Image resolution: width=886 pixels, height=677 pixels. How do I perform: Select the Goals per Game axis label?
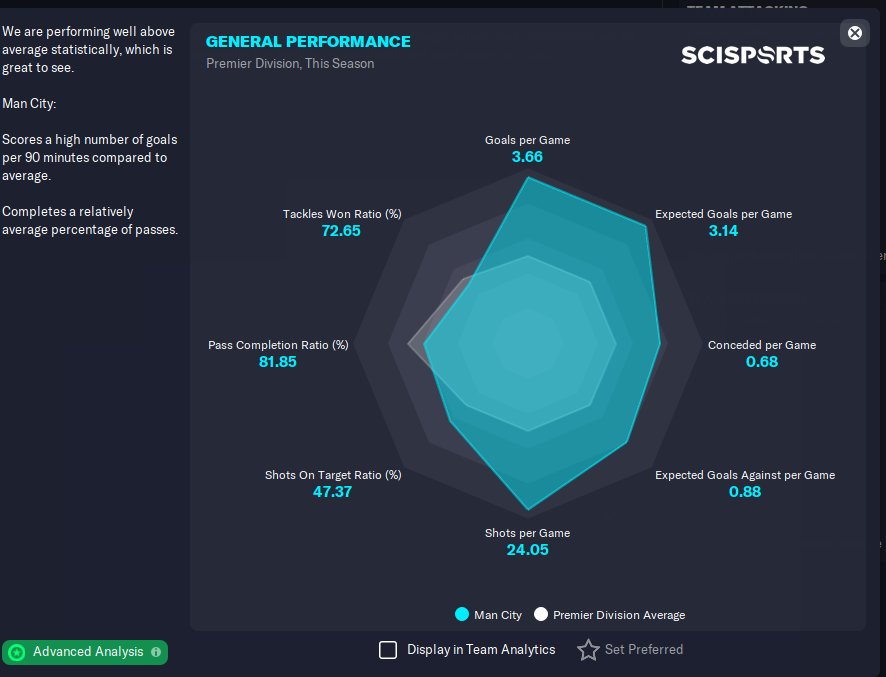527,140
